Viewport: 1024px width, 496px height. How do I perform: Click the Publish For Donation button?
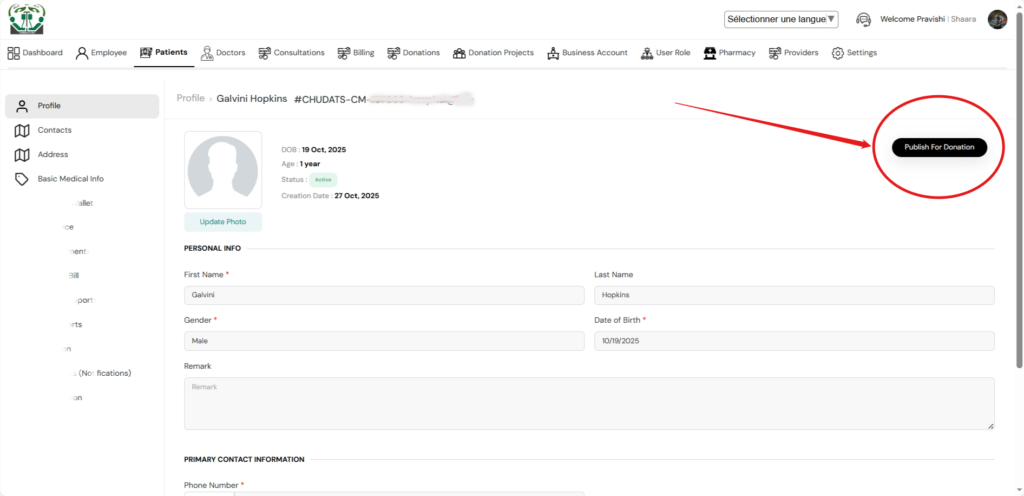tap(939, 147)
